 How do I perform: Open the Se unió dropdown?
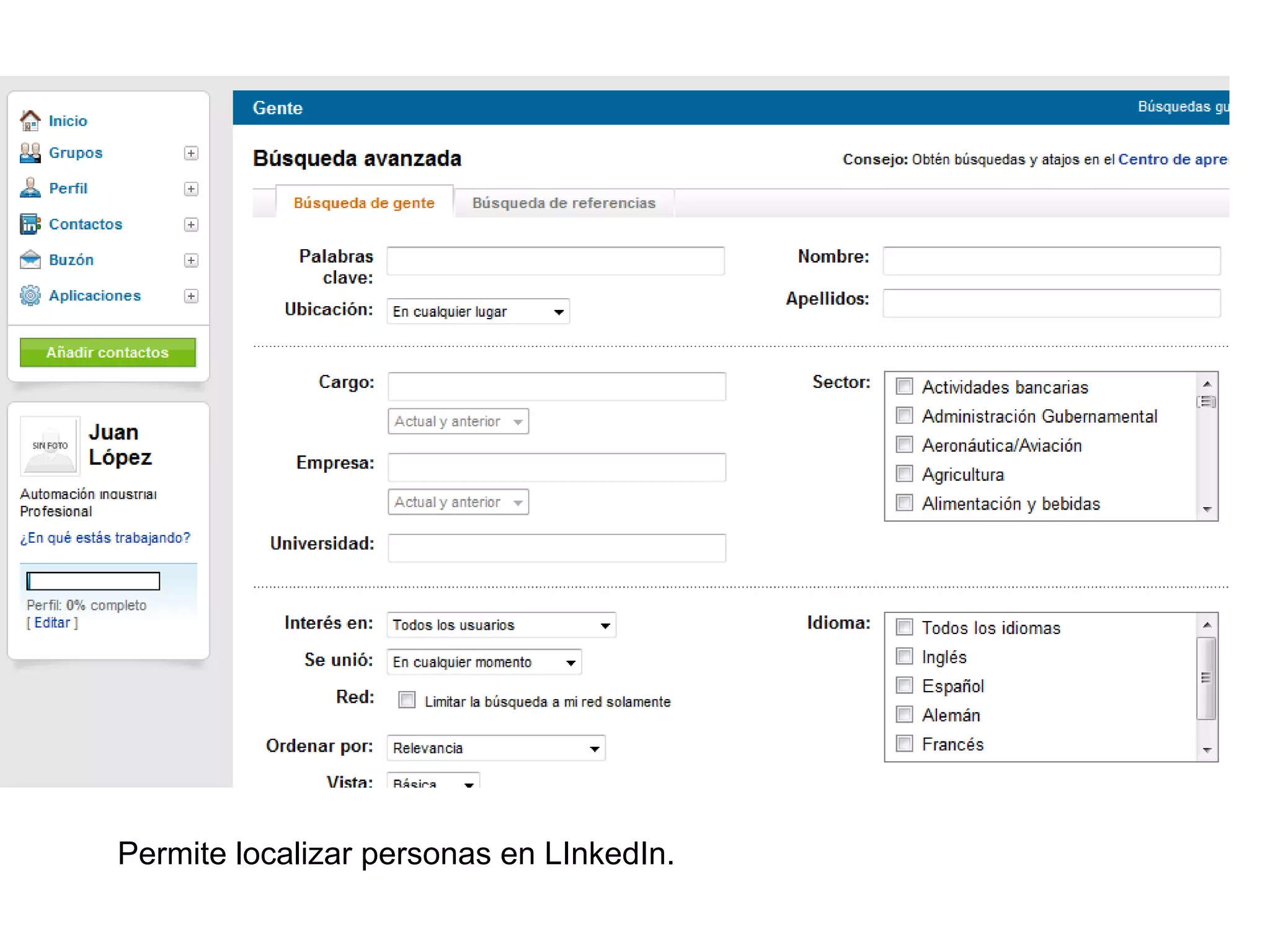484,662
